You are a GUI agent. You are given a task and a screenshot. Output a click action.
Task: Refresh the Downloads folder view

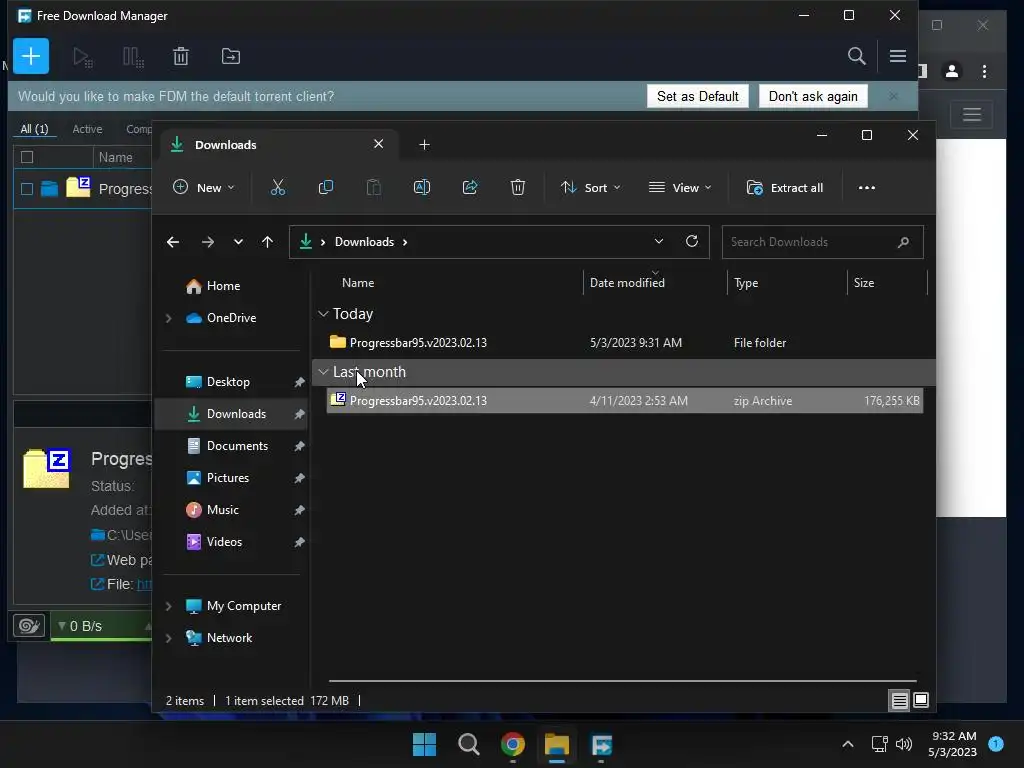(x=692, y=242)
